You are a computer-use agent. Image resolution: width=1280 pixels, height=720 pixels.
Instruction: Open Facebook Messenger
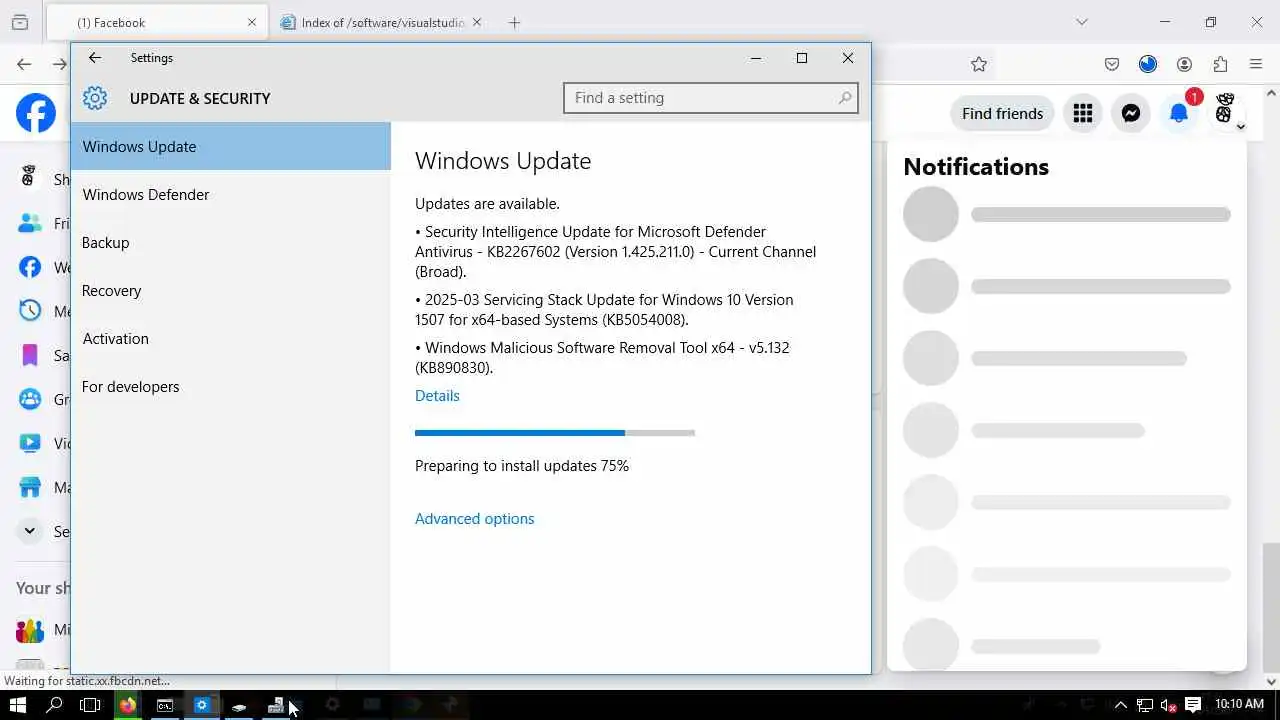pyautogui.click(x=1131, y=113)
